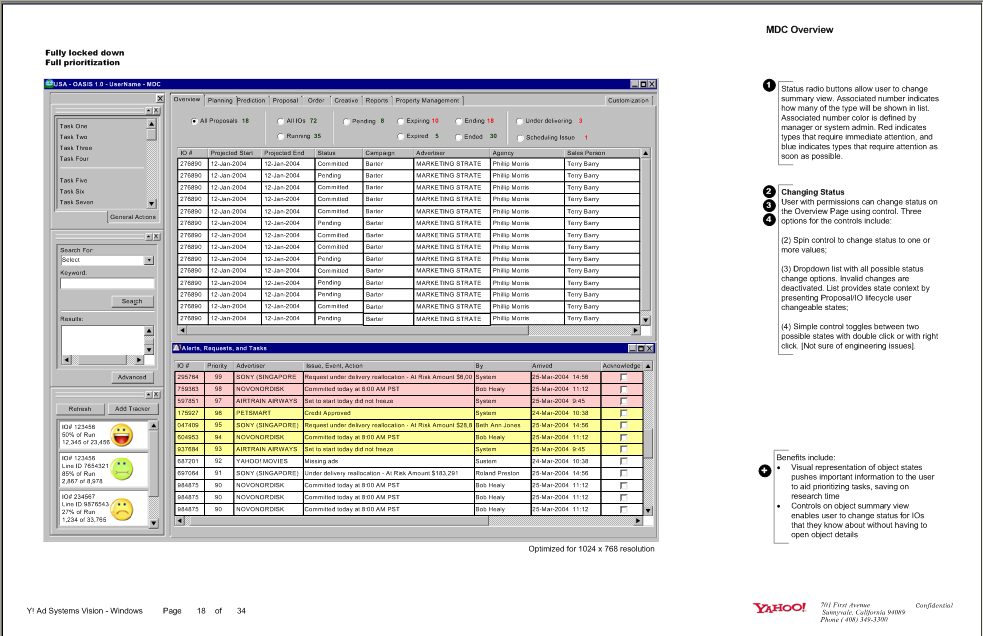Open the Property Management tab

click(x=427, y=100)
